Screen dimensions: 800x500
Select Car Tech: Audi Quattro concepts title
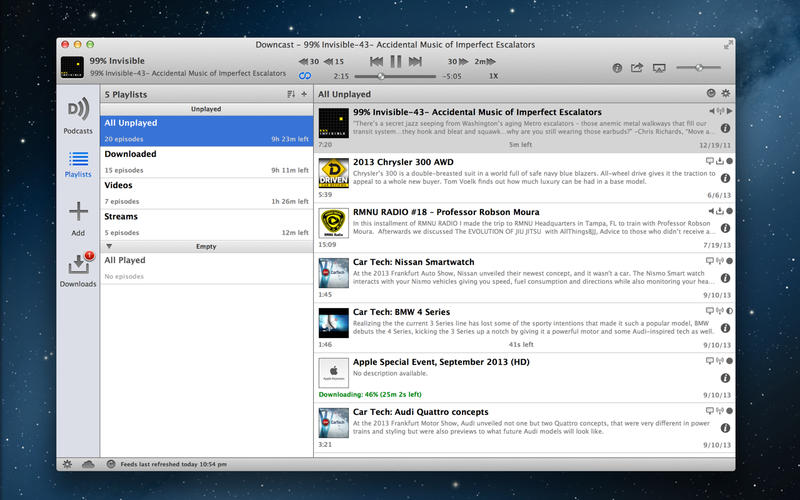[420, 412]
